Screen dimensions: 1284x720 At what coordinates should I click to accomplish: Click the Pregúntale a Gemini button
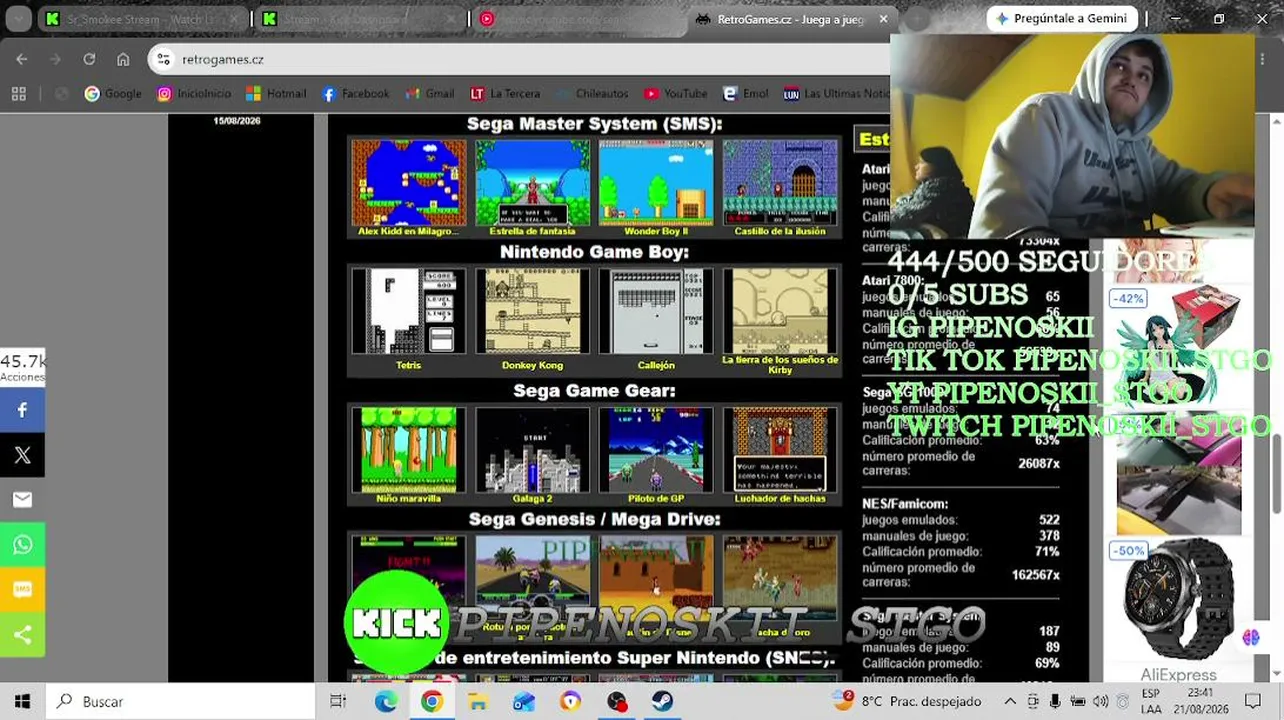[1062, 19]
